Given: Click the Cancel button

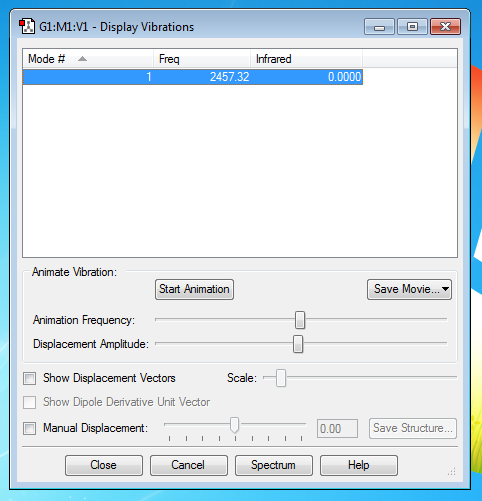Looking at the screenshot, I should 189,465.
